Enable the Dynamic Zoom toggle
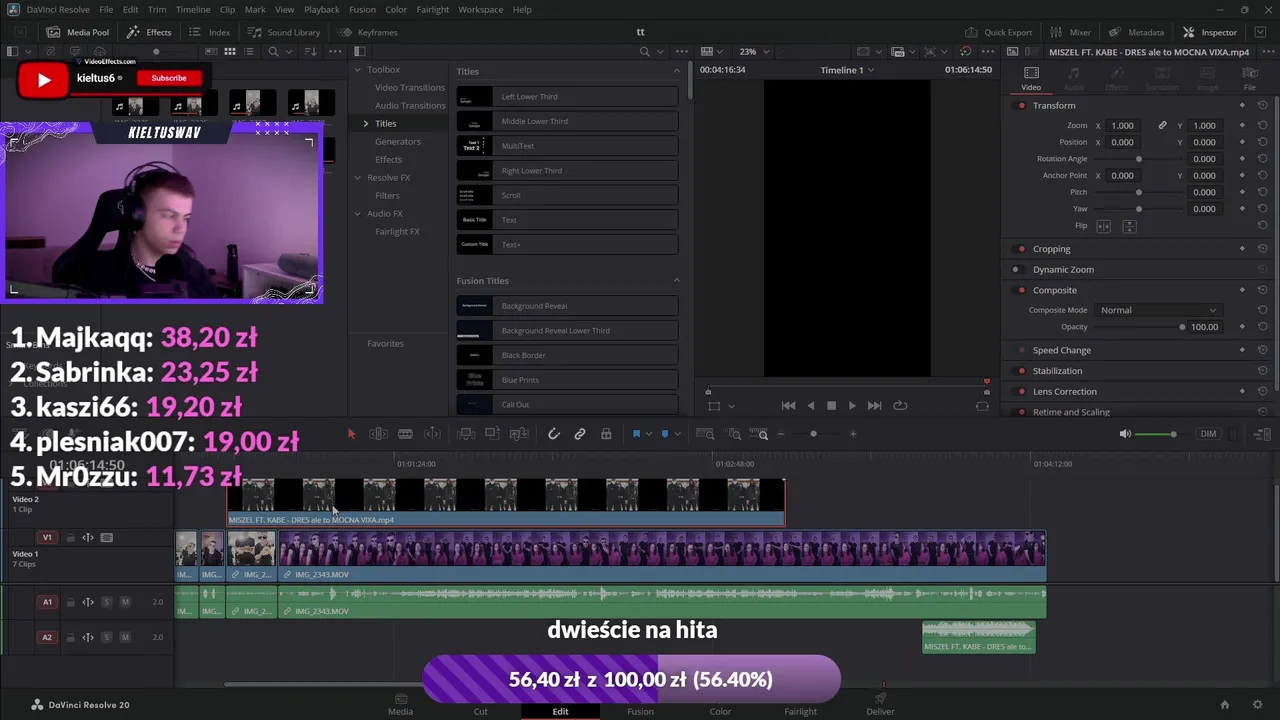 [1016, 270]
